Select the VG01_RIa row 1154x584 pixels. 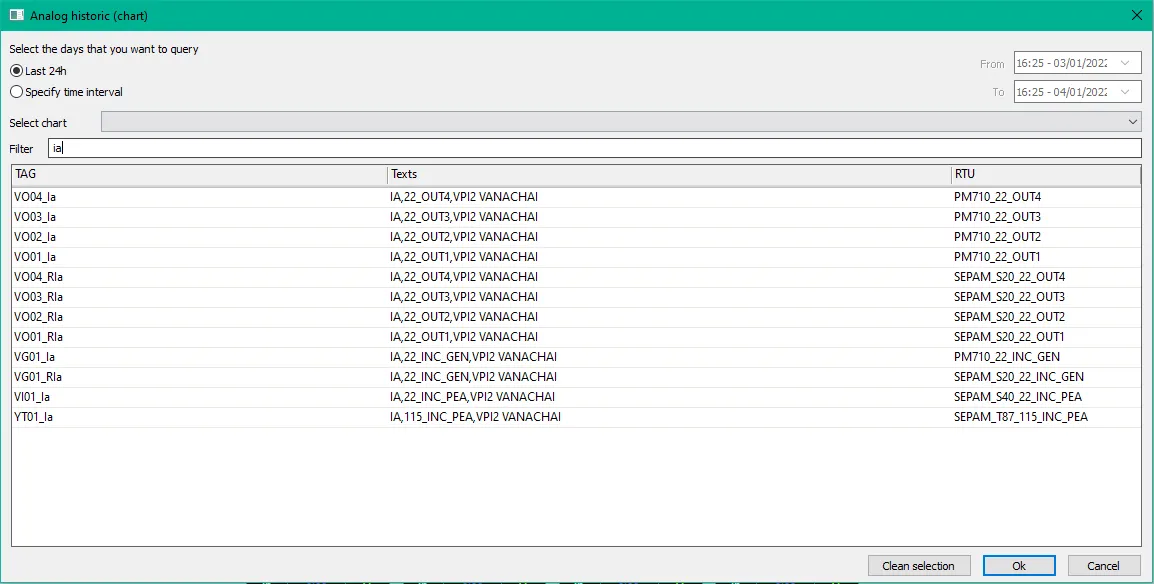576,377
